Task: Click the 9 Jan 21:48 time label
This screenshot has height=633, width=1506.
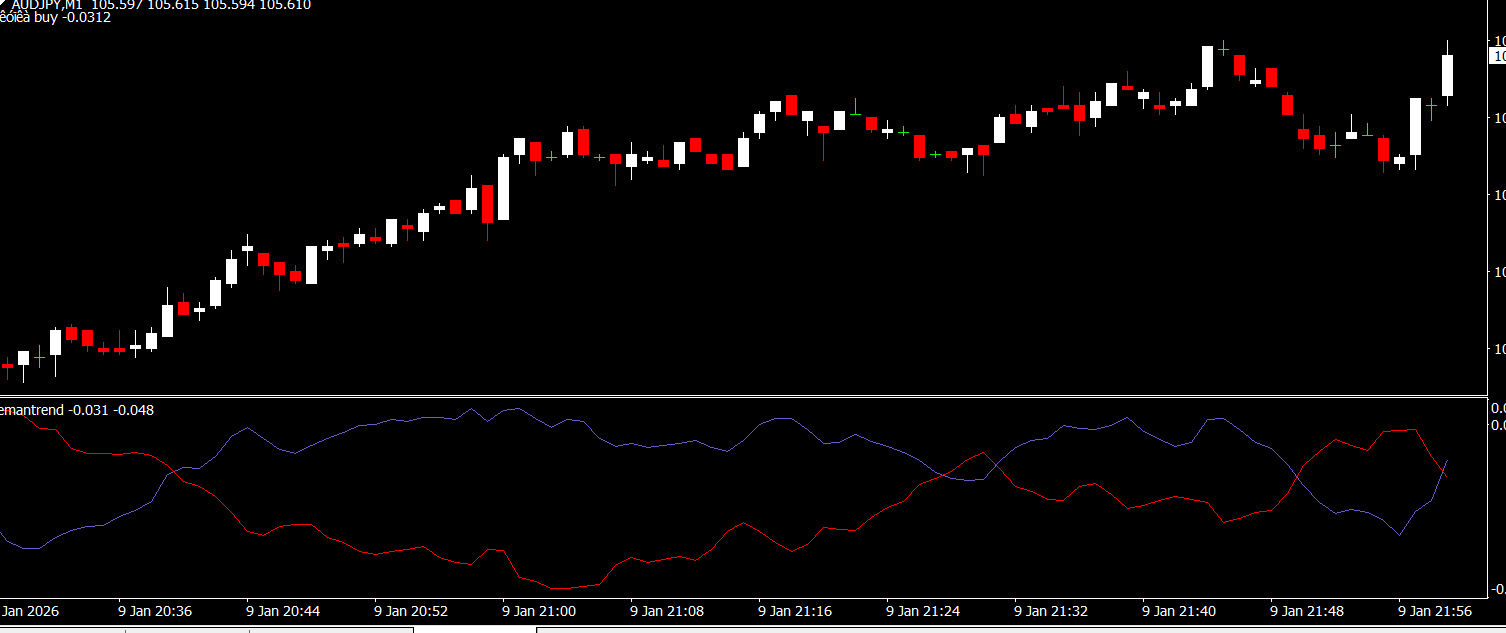Action: [1307, 610]
